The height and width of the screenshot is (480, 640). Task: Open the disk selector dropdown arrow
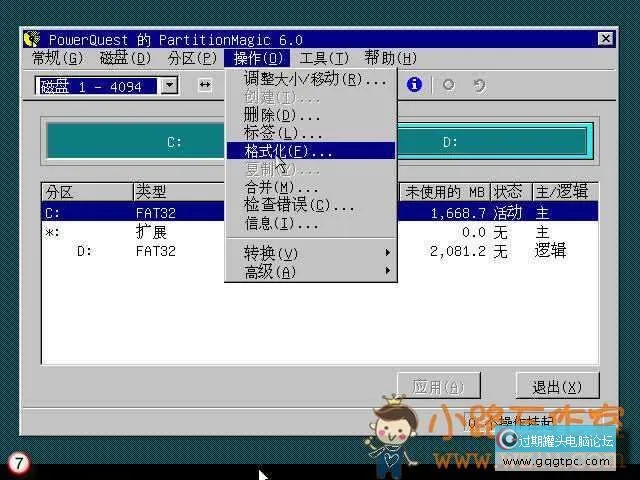tap(169, 86)
